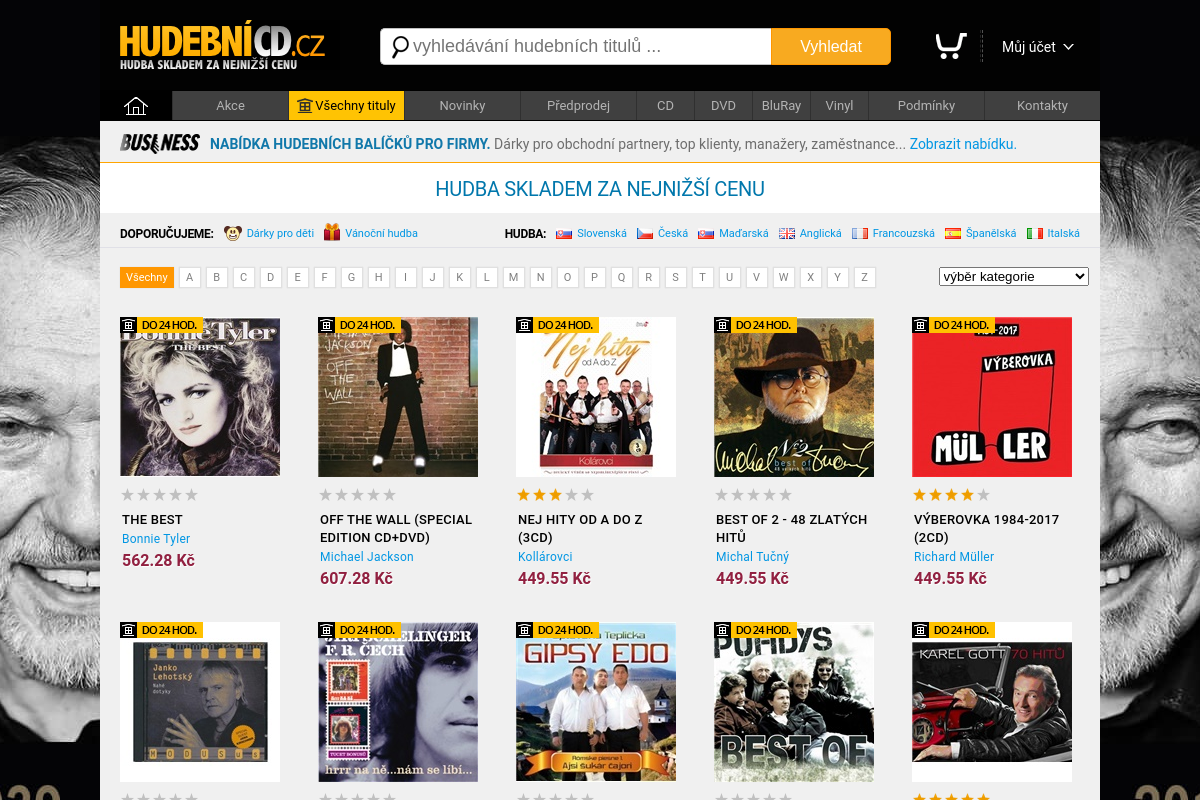The width and height of the screenshot is (1200, 800).
Task: Click the HudebniCD.cz logo
Action: [222, 47]
